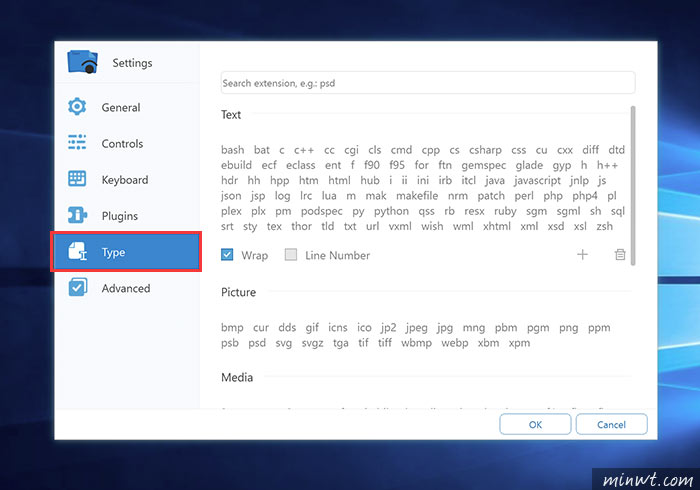Select the 'python' extension
The width and height of the screenshot is (700, 490).
tap(391, 212)
